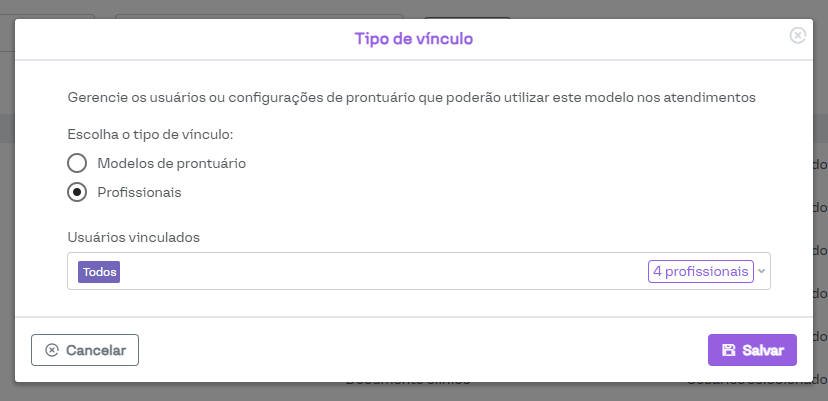Image resolution: width=828 pixels, height=401 pixels.
Task: Close the Tipo de vínculo dialog
Action: pos(797,35)
